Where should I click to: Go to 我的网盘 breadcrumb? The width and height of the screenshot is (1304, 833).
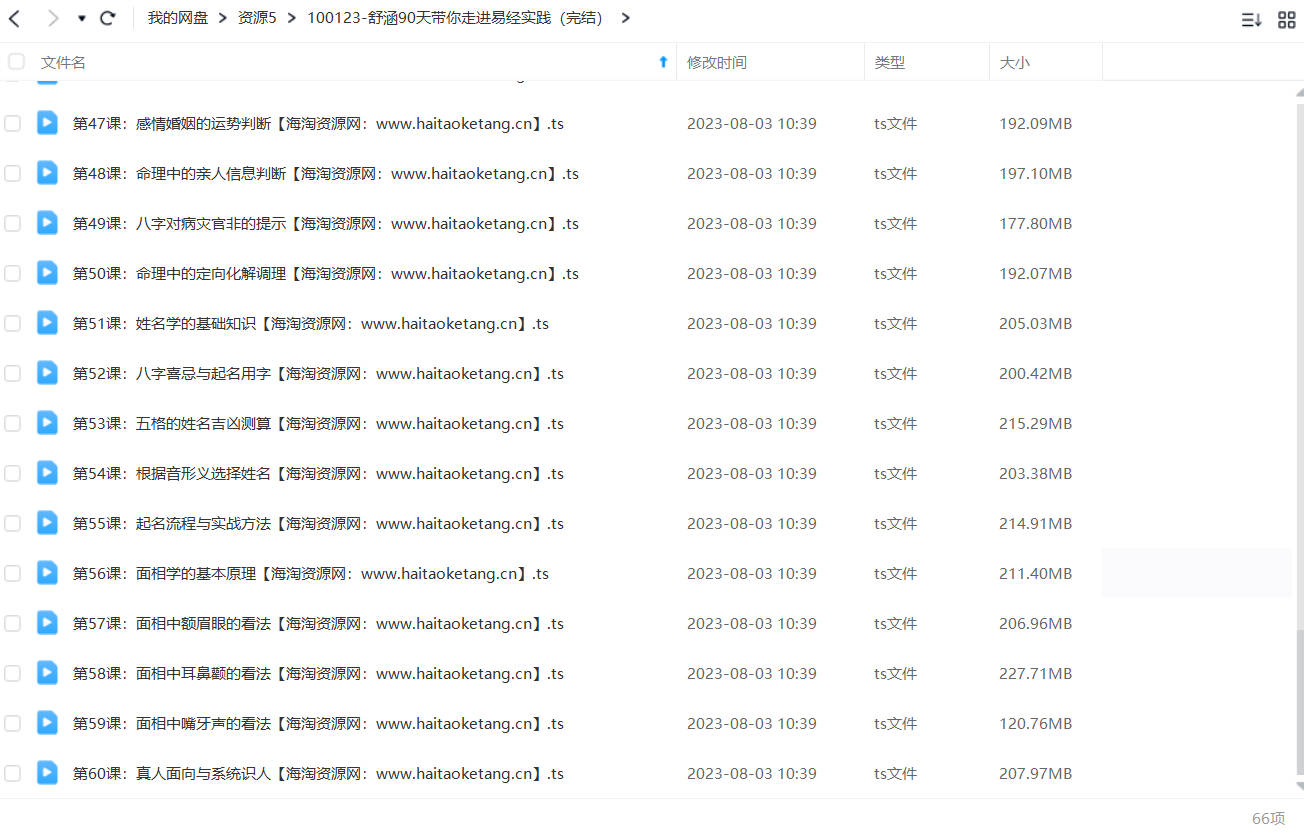coord(177,18)
